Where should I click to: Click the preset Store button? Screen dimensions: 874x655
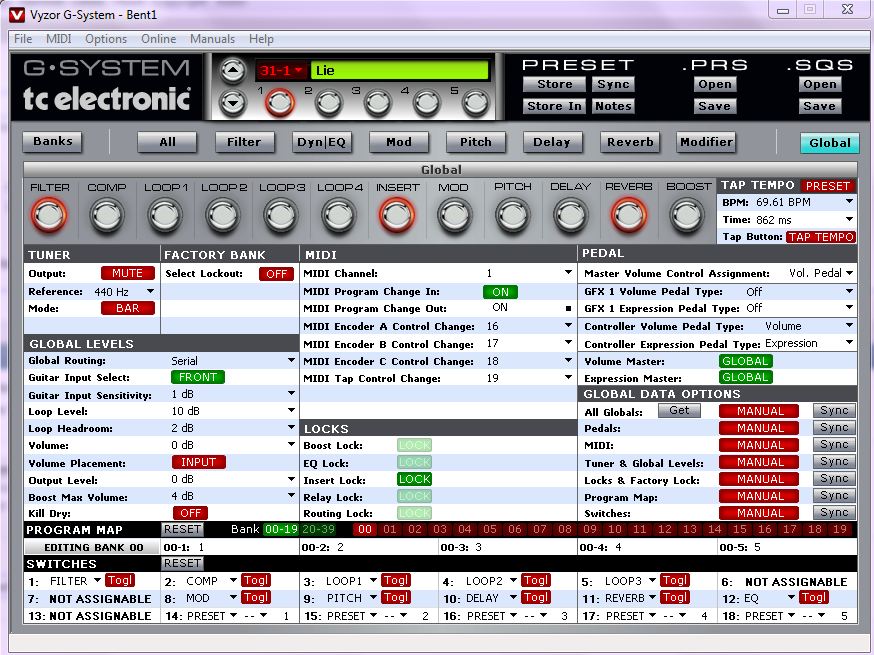click(x=555, y=84)
